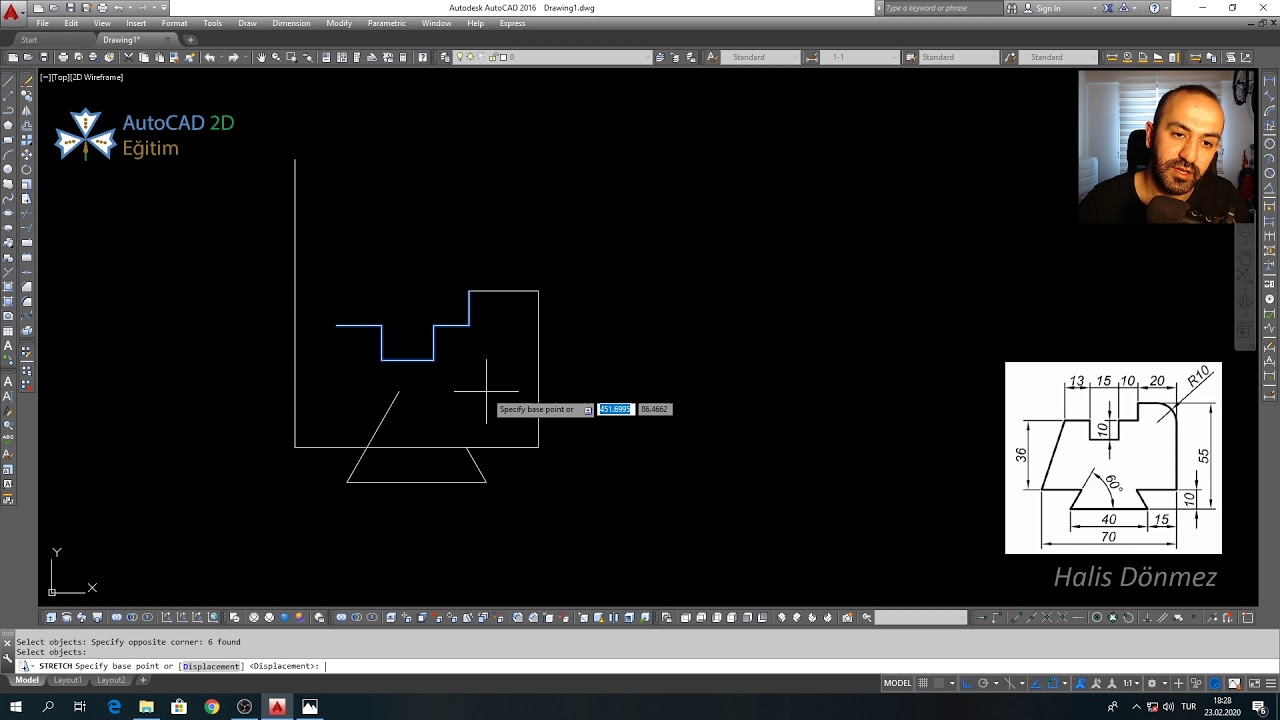The width and height of the screenshot is (1280, 720).
Task: Open the 1-1 dimension style dropdown
Action: coord(860,57)
